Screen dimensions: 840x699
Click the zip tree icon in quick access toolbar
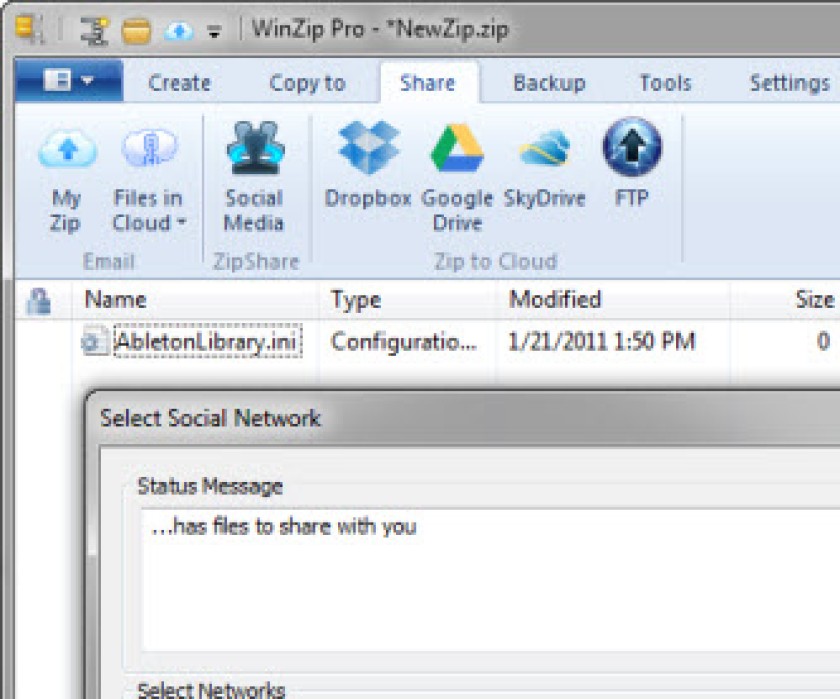[x=94, y=29]
